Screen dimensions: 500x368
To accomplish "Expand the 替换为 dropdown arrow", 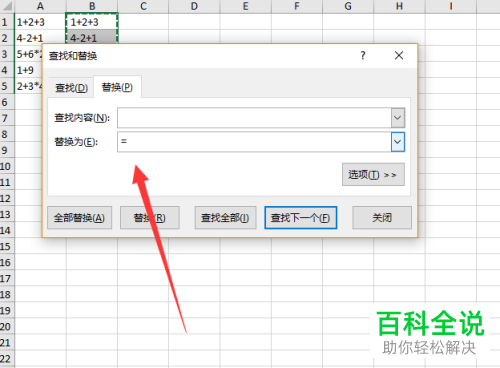I will [x=398, y=142].
